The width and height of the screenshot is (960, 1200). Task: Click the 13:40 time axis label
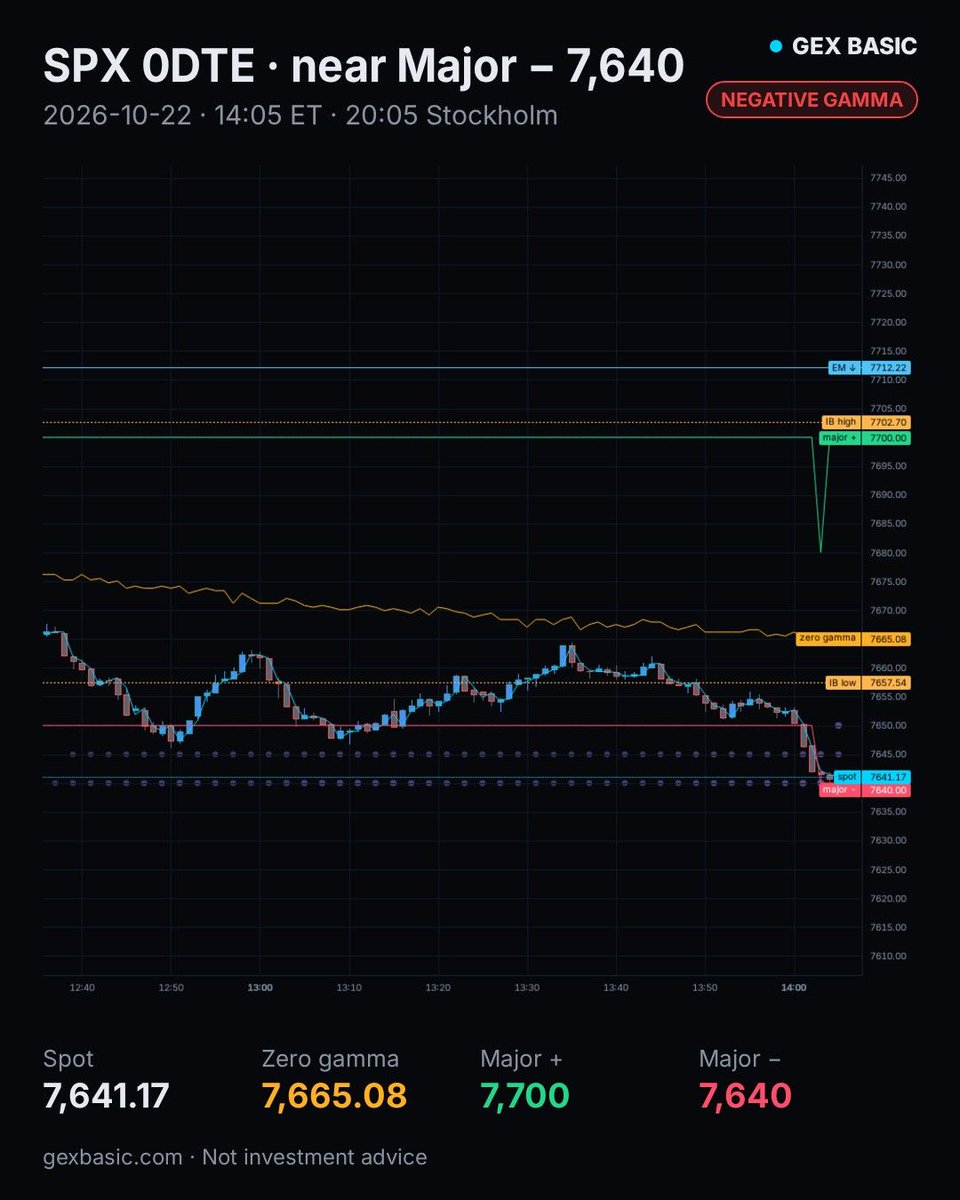tap(616, 988)
